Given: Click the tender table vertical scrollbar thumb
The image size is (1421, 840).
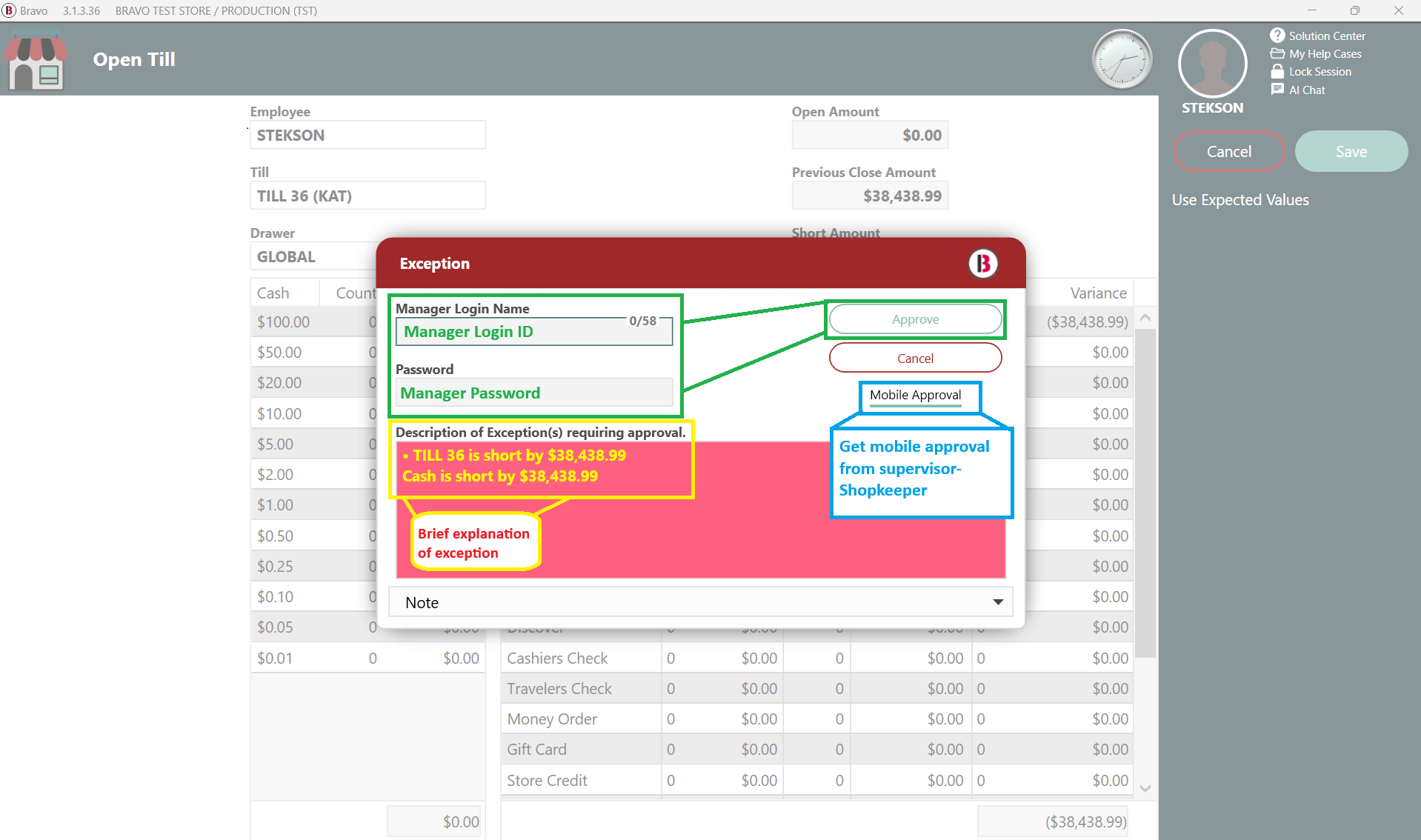Looking at the screenshot, I should tap(1145, 493).
